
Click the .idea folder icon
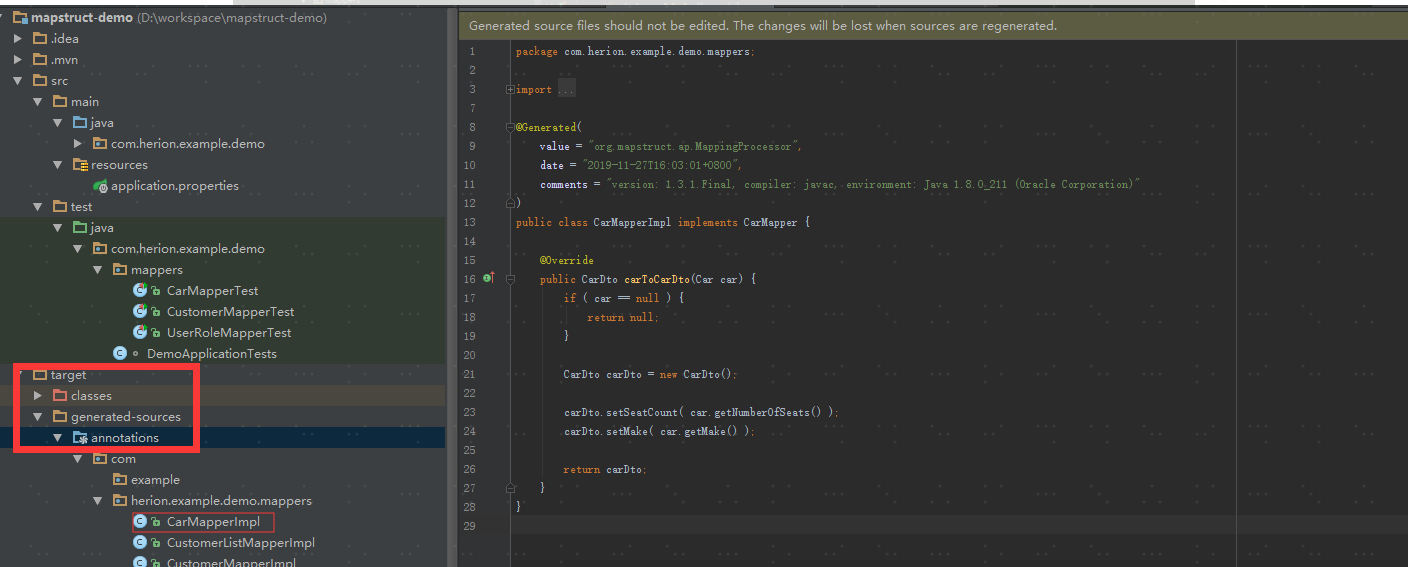pyautogui.click(x=40, y=39)
